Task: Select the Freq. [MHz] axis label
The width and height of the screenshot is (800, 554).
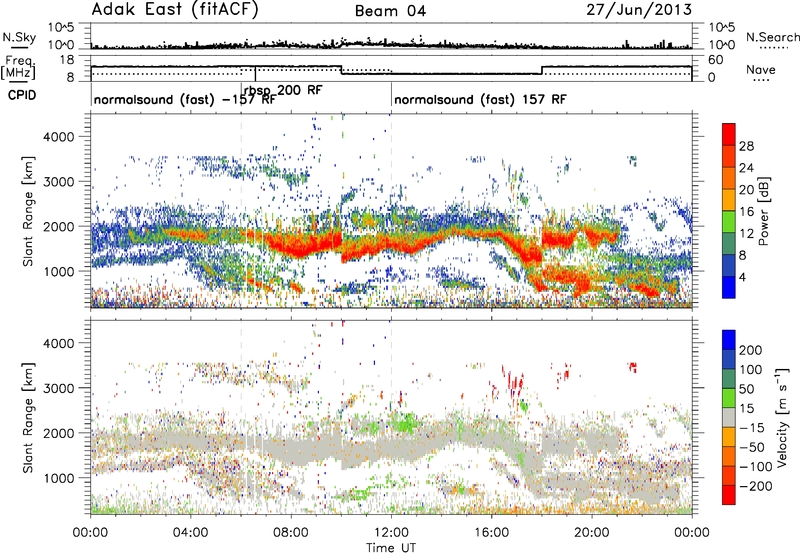Action: 19,68
